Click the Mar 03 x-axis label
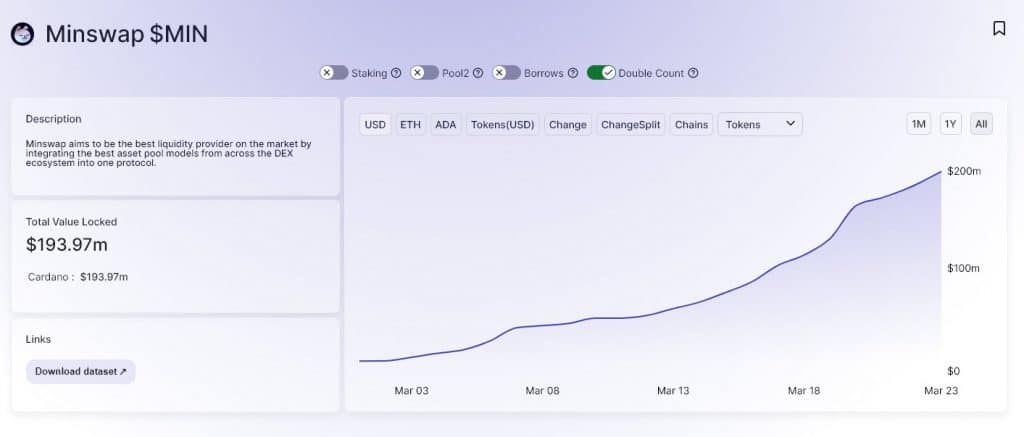The image size is (1024, 437). click(411, 391)
